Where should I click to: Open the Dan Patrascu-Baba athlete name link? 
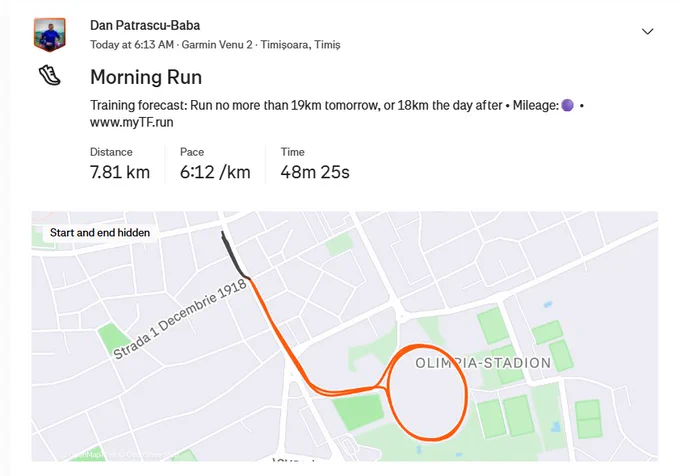point(145,26)
